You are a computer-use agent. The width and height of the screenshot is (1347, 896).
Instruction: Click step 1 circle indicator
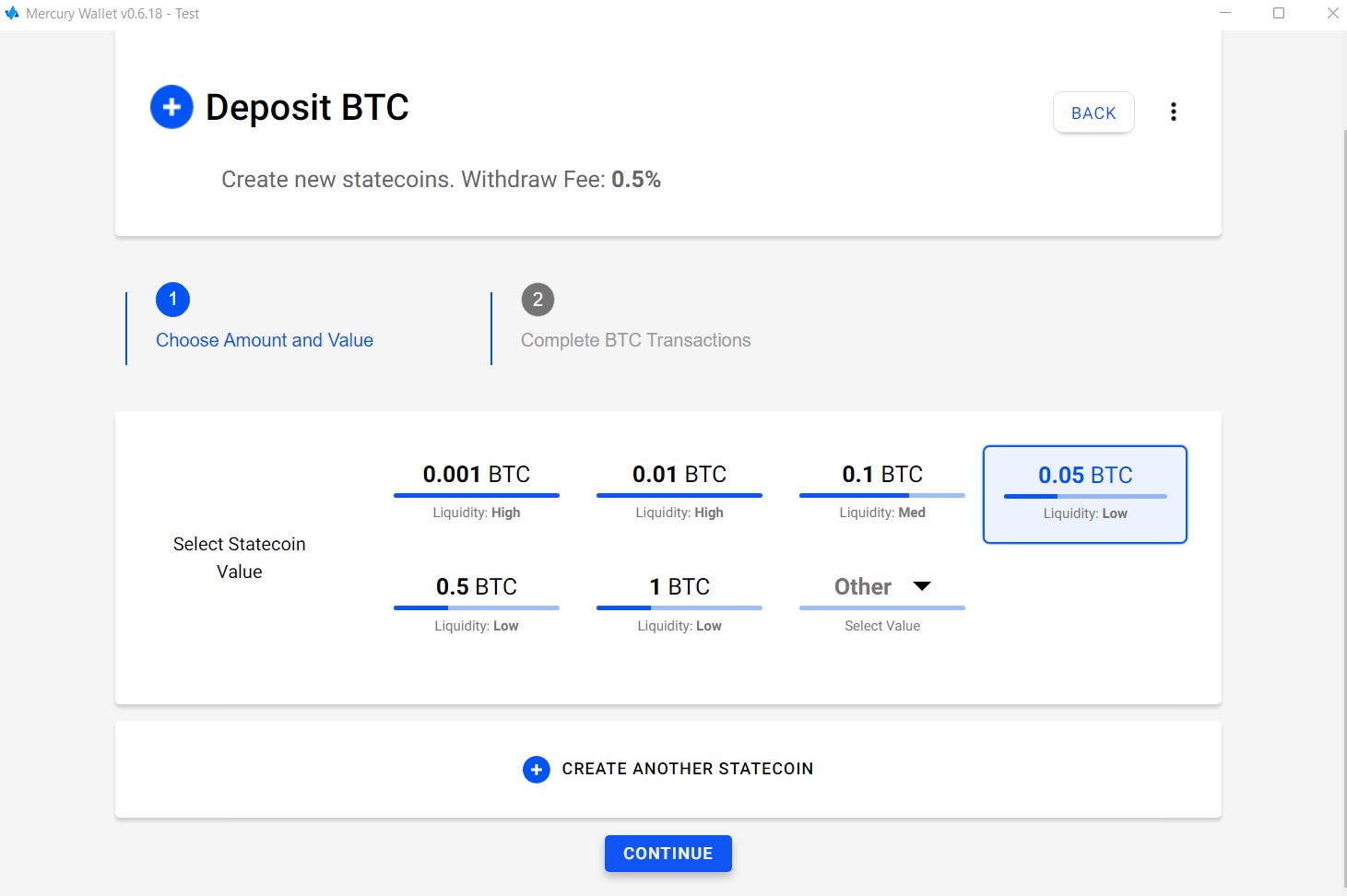172,300
